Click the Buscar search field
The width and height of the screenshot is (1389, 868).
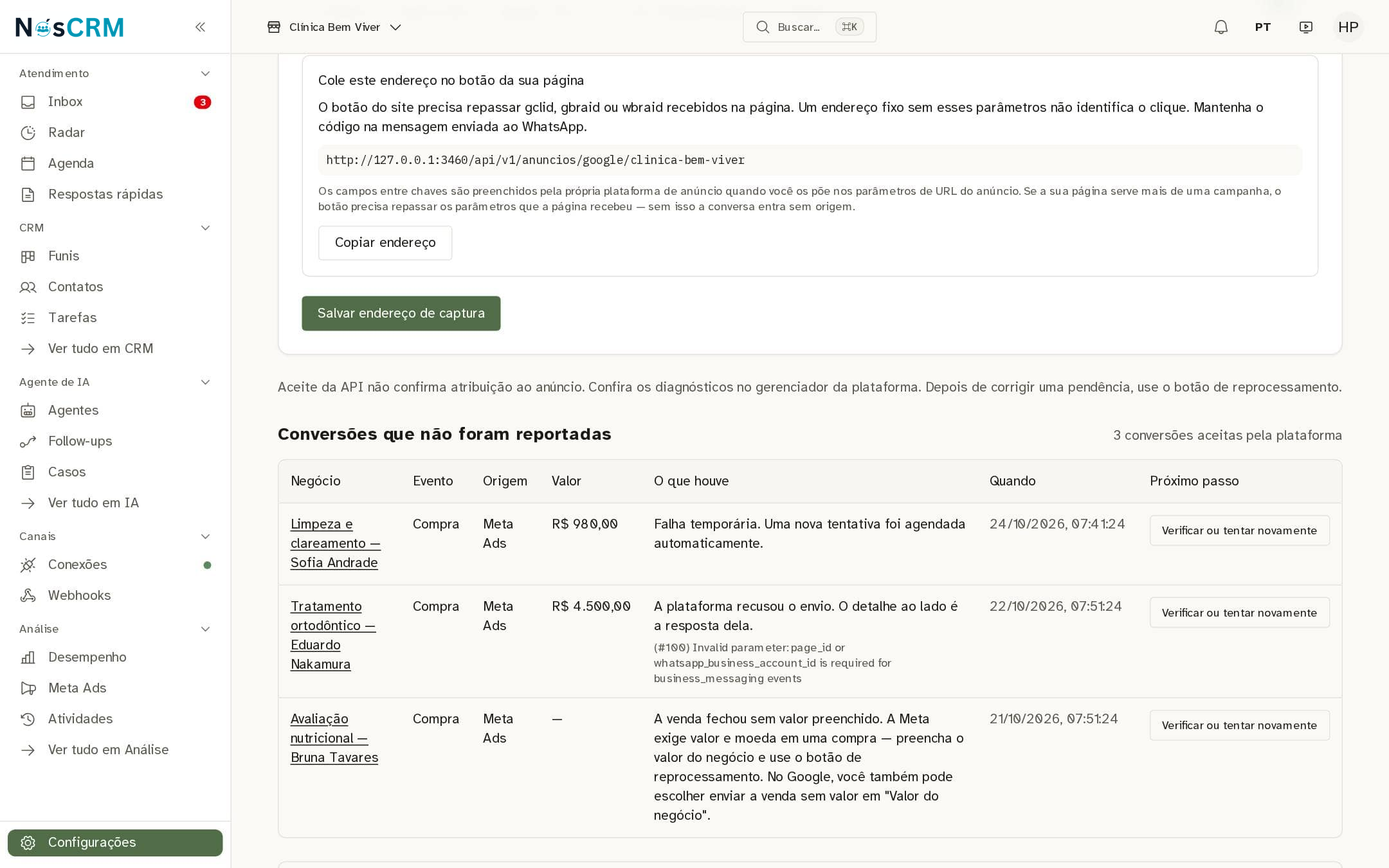(809, 27)
